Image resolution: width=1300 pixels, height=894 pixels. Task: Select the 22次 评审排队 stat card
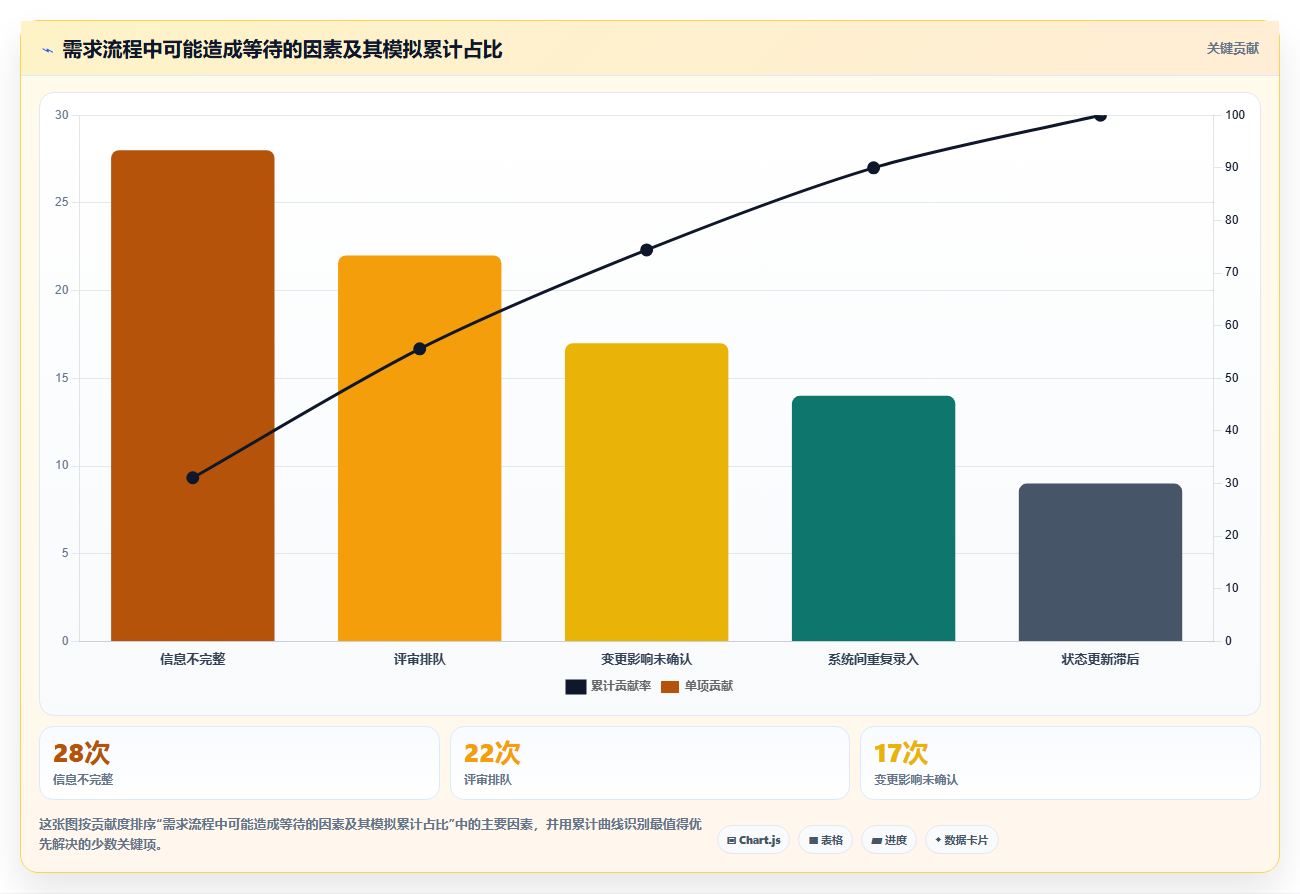(x=650, y=763)
